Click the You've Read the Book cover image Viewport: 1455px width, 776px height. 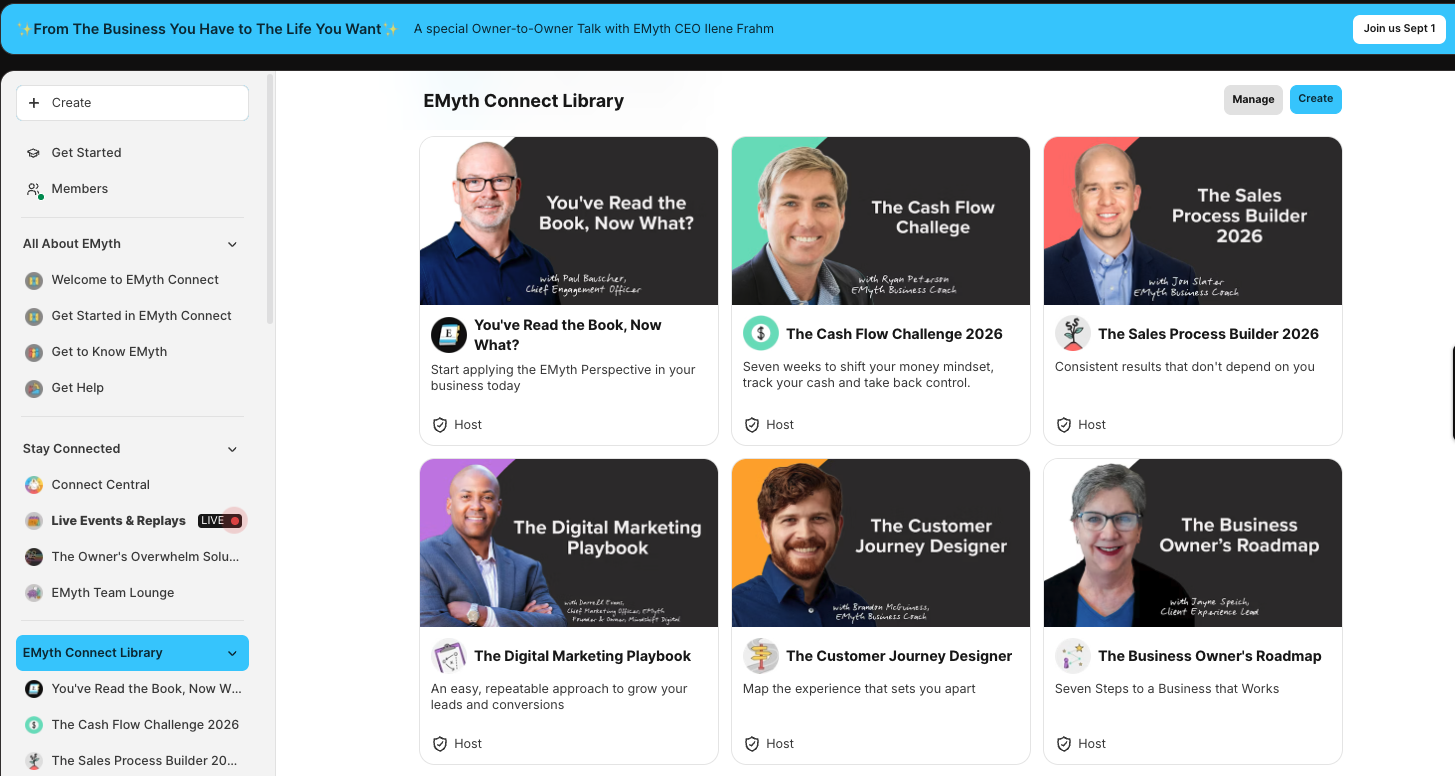click(x=569, y=221)
